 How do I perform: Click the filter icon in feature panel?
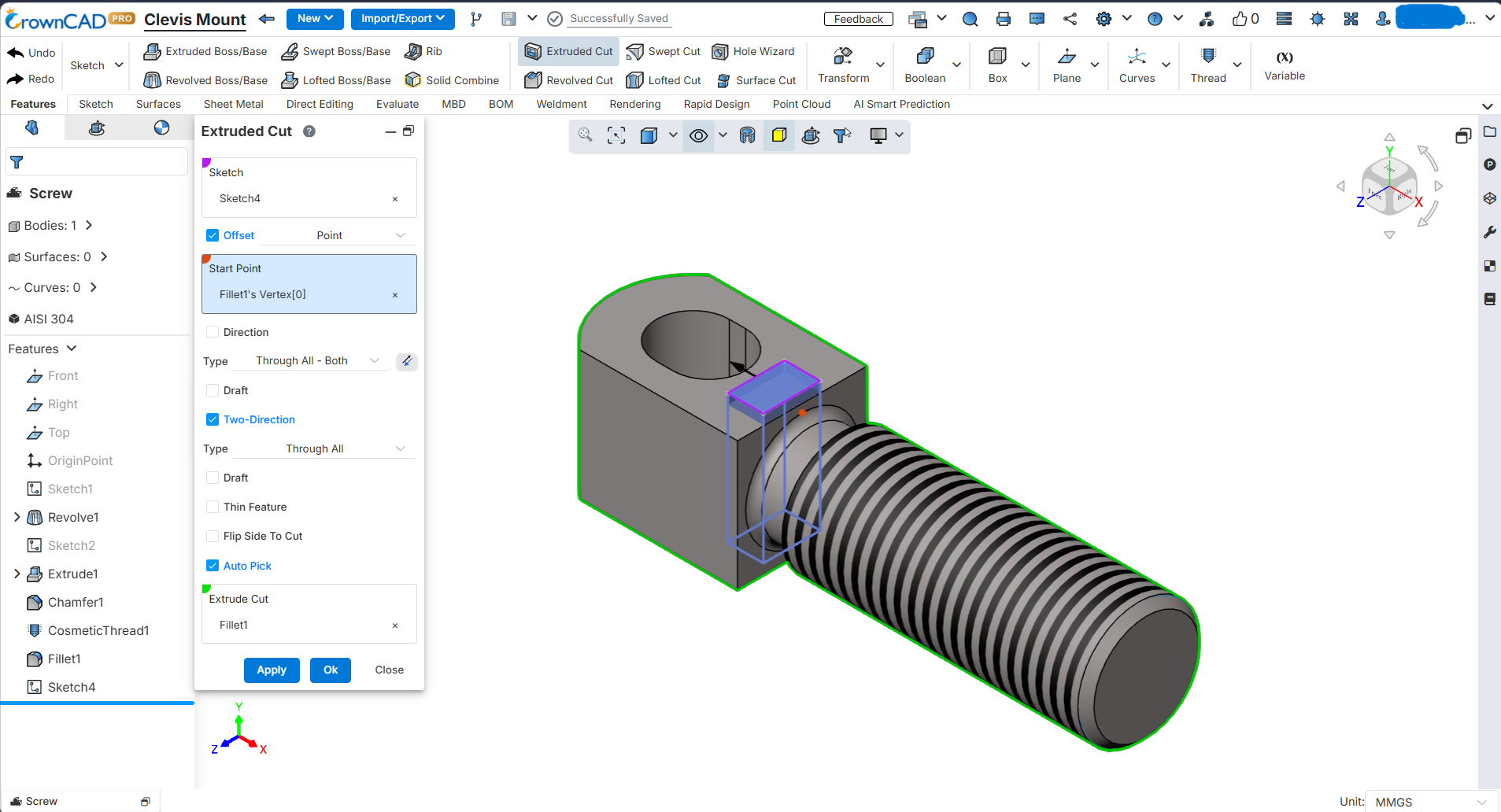(17, 162)
